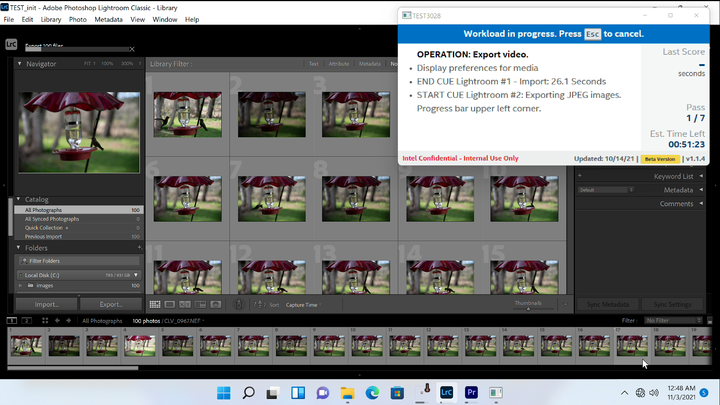Collapse the Navigator panel
The height and width of the screenshot is (405, 720).
click(x=19, y=64)
